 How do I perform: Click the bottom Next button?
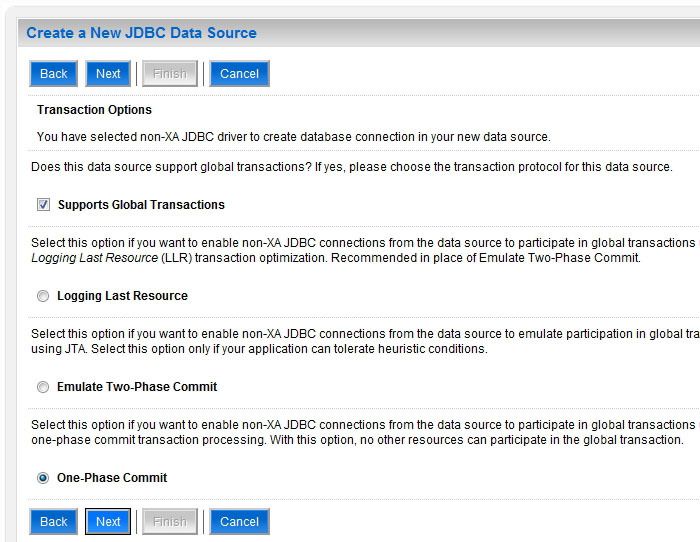click(108, 521)
